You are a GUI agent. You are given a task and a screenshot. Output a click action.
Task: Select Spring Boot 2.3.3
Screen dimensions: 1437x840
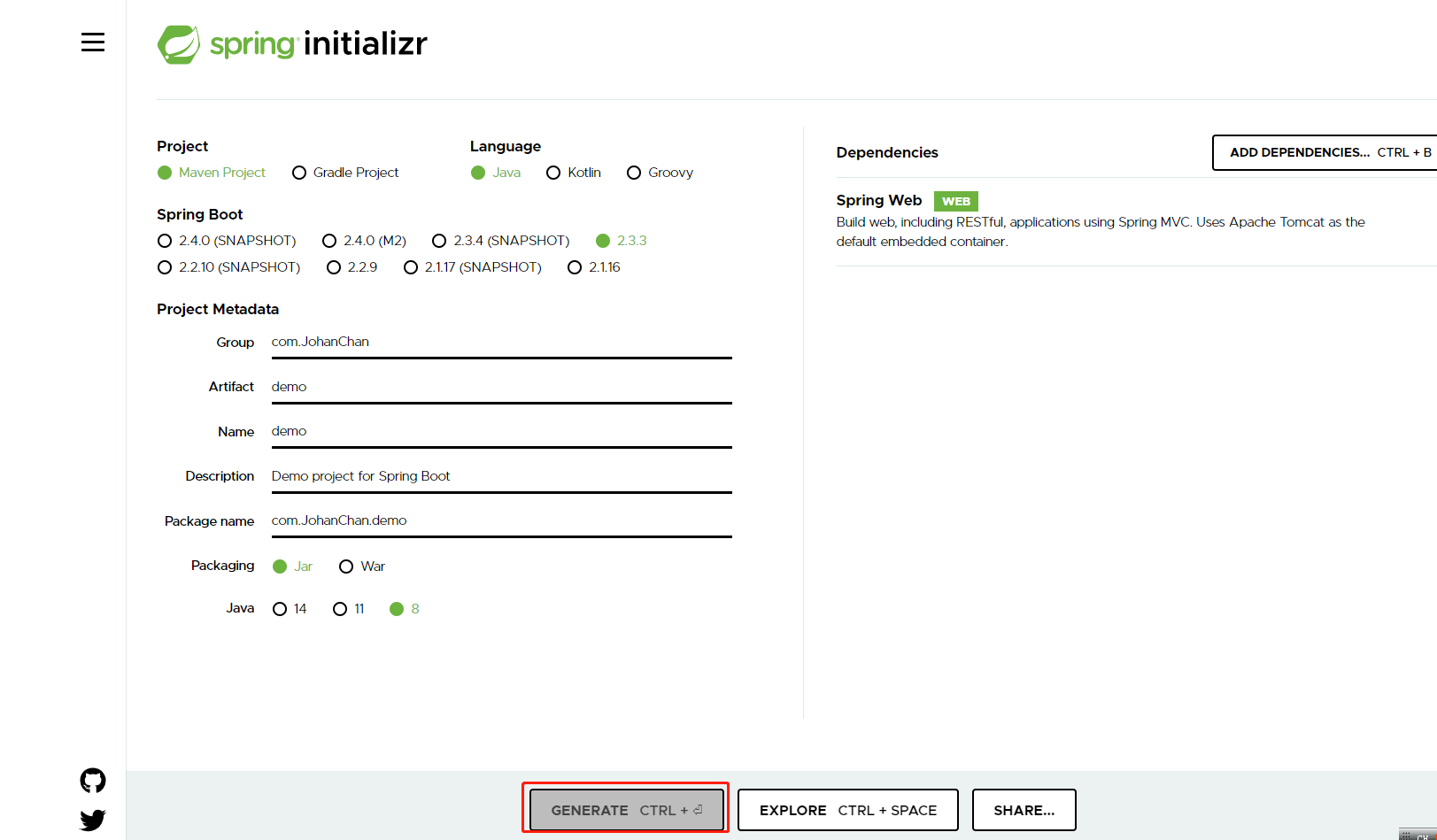click(622, 241)
